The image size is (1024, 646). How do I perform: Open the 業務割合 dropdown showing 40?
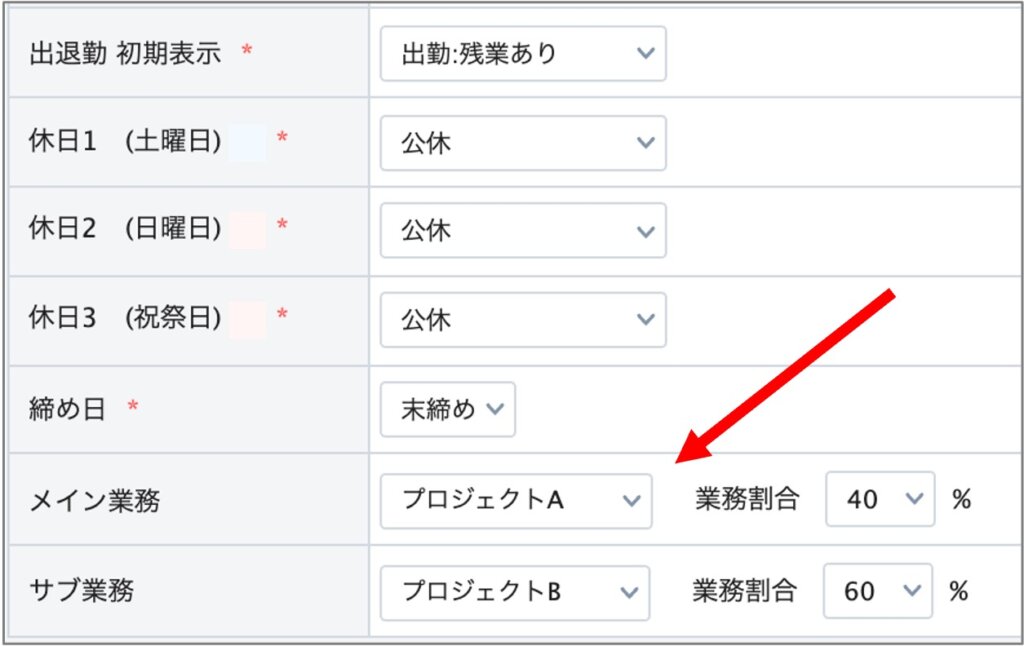coord(879,500)
